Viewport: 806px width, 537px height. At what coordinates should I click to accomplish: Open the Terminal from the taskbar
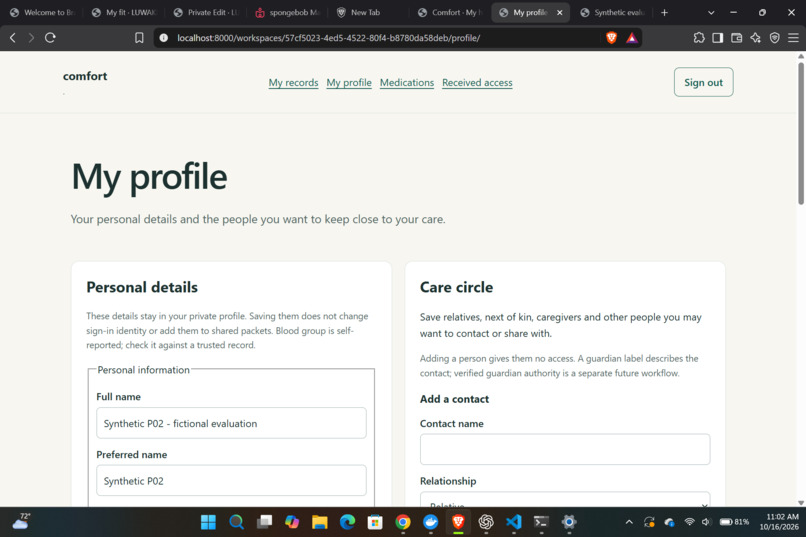(541, 522)
